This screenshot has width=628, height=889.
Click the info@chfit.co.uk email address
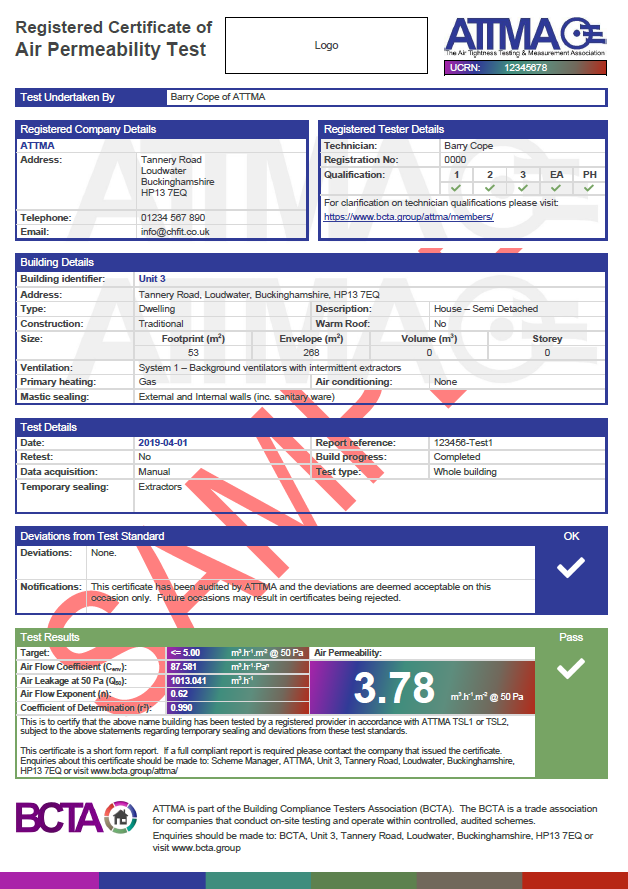coord(175,231)
